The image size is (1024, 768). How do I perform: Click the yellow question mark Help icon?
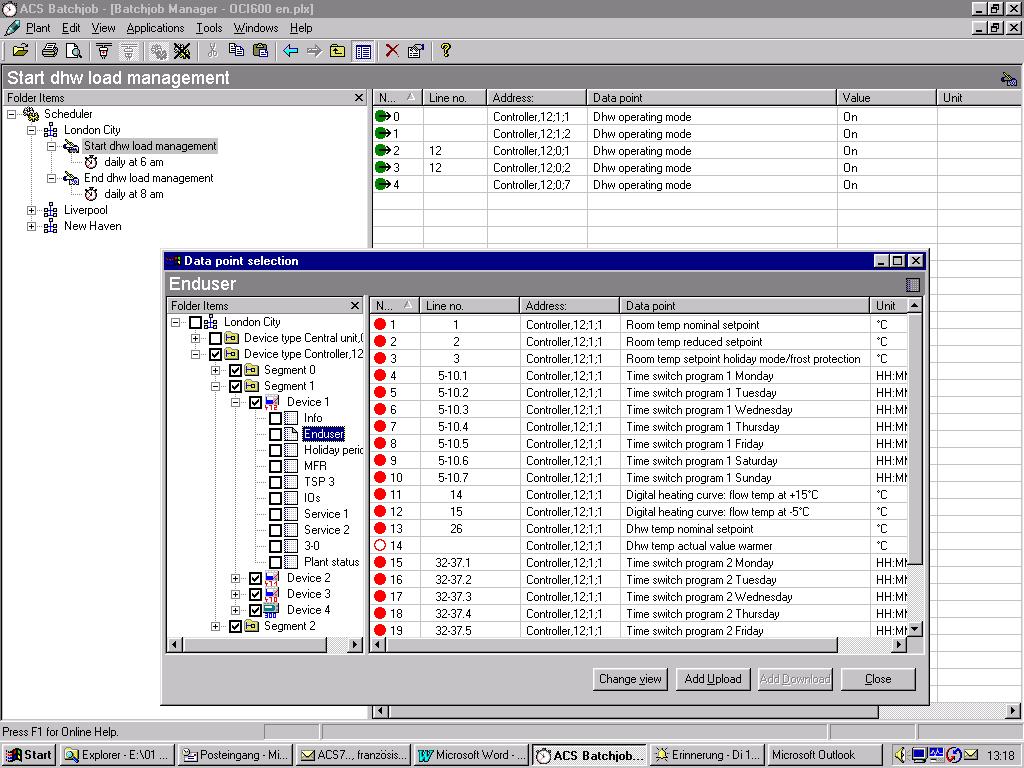coord(445,50)
